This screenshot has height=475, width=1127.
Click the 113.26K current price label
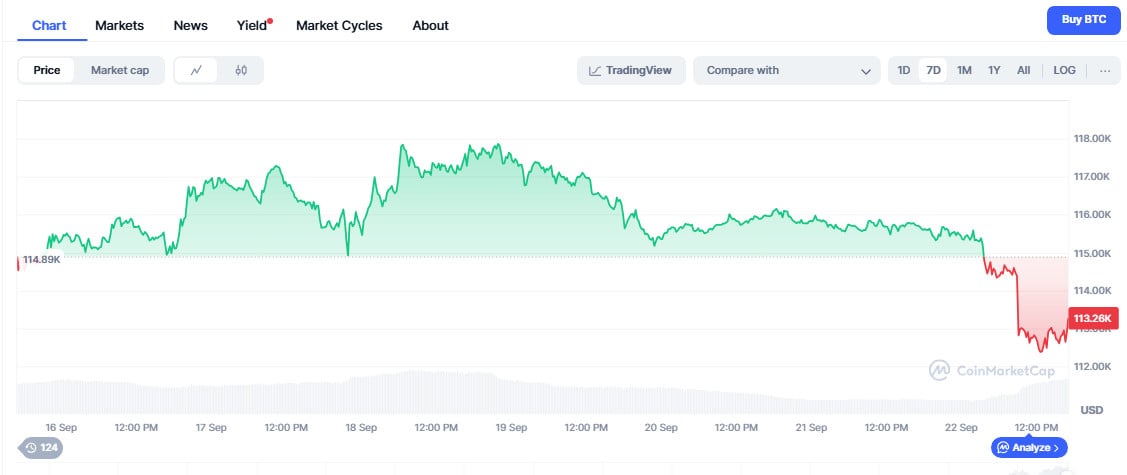(1092, 319)
